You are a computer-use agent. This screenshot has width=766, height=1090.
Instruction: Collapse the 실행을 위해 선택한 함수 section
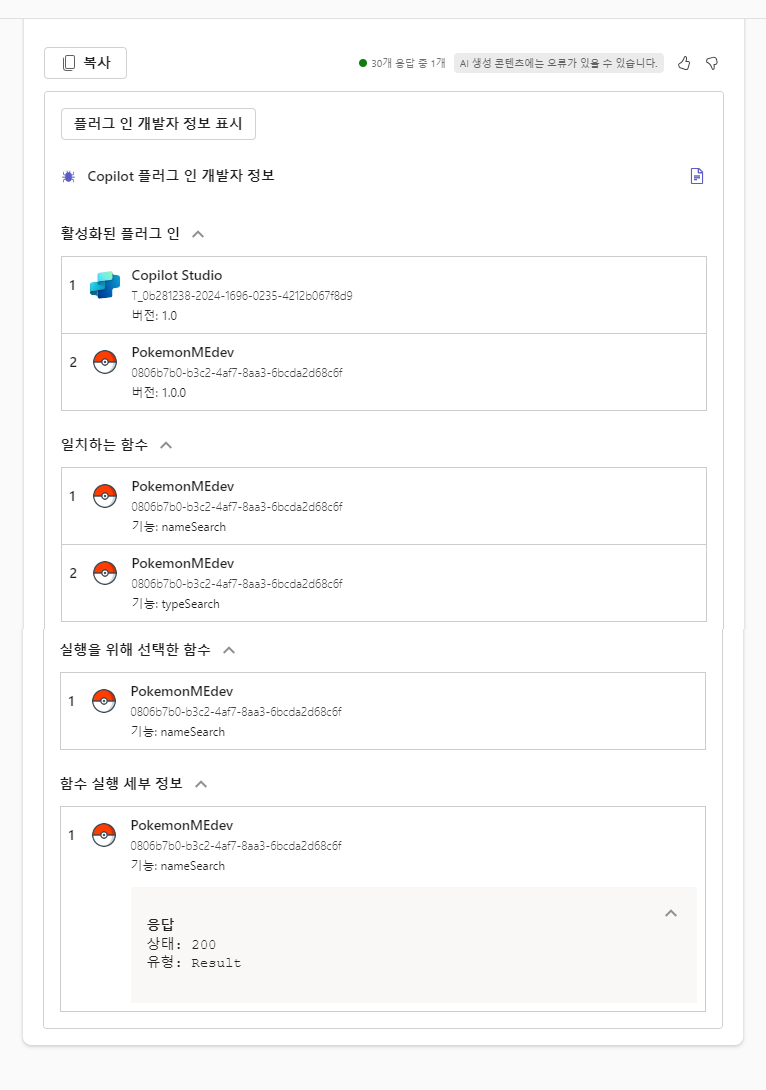(229, 650)
